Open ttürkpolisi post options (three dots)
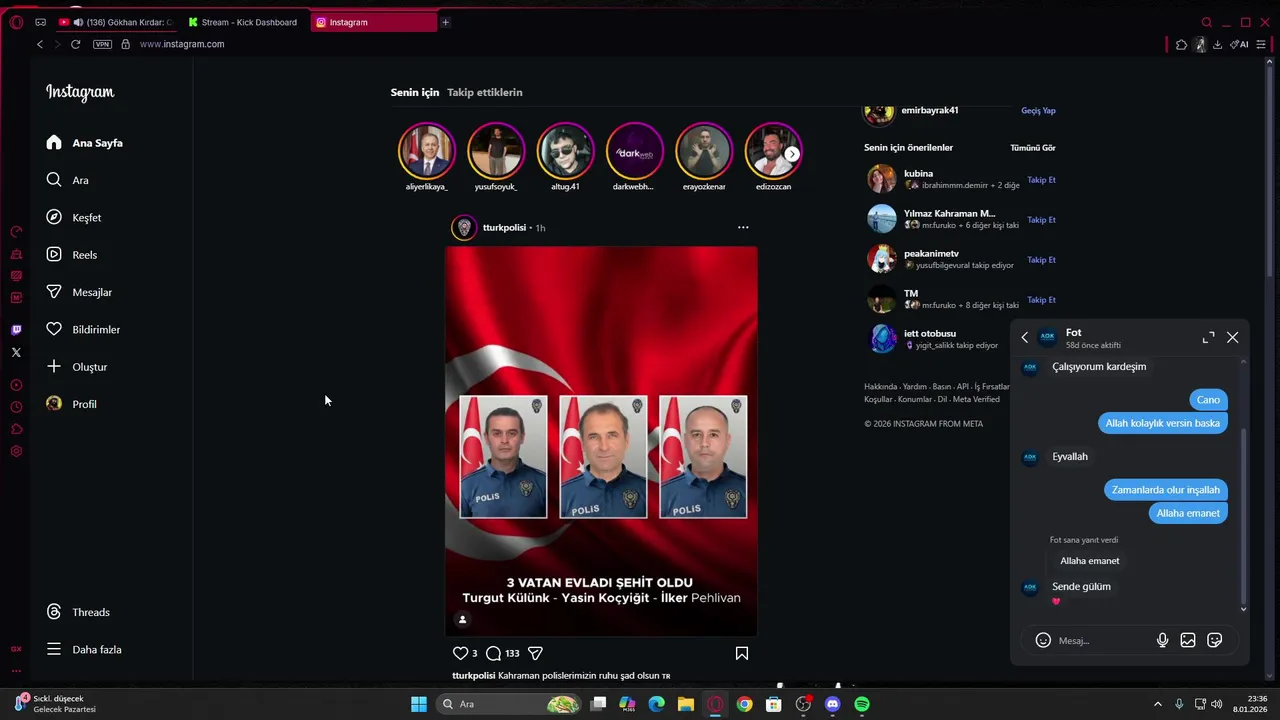1280x720 pixels. [x=743, y=227]
